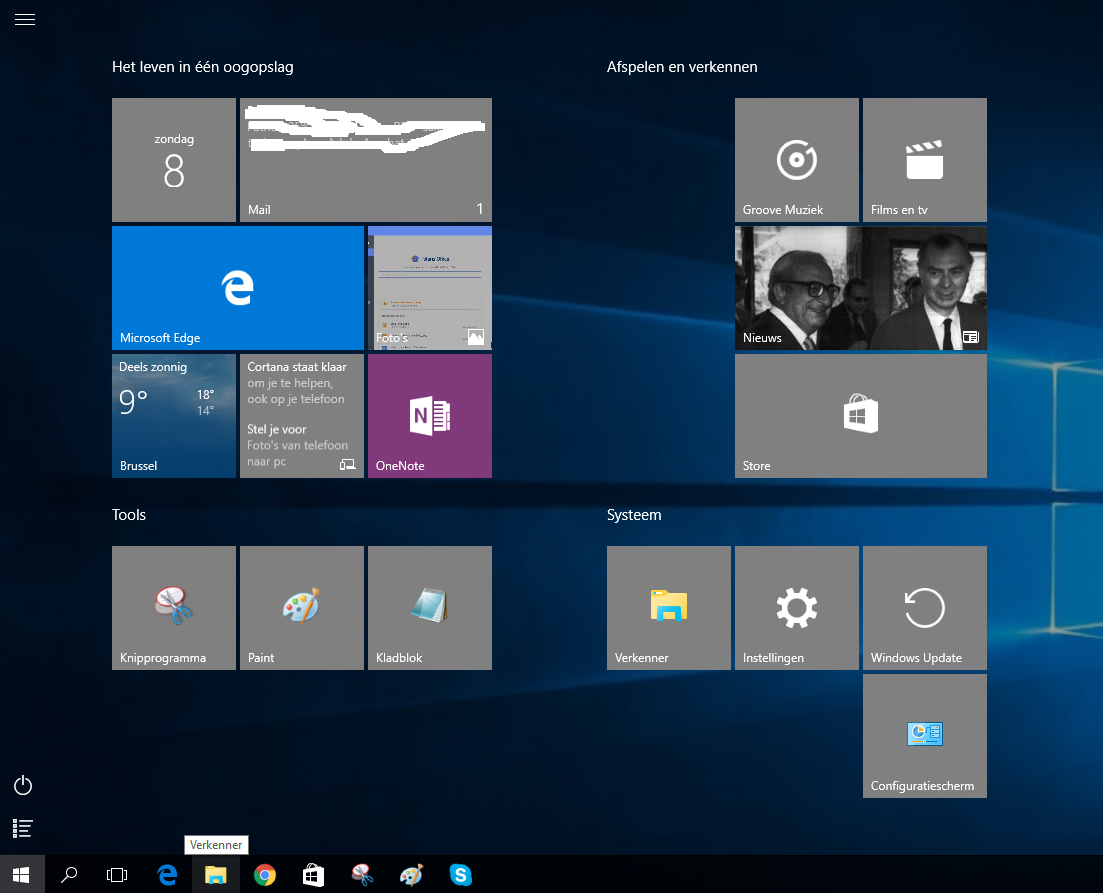Click the Windows Start button
Image resolution: width=1103 pixels, height=893 pixels.
tap(22, 875)
